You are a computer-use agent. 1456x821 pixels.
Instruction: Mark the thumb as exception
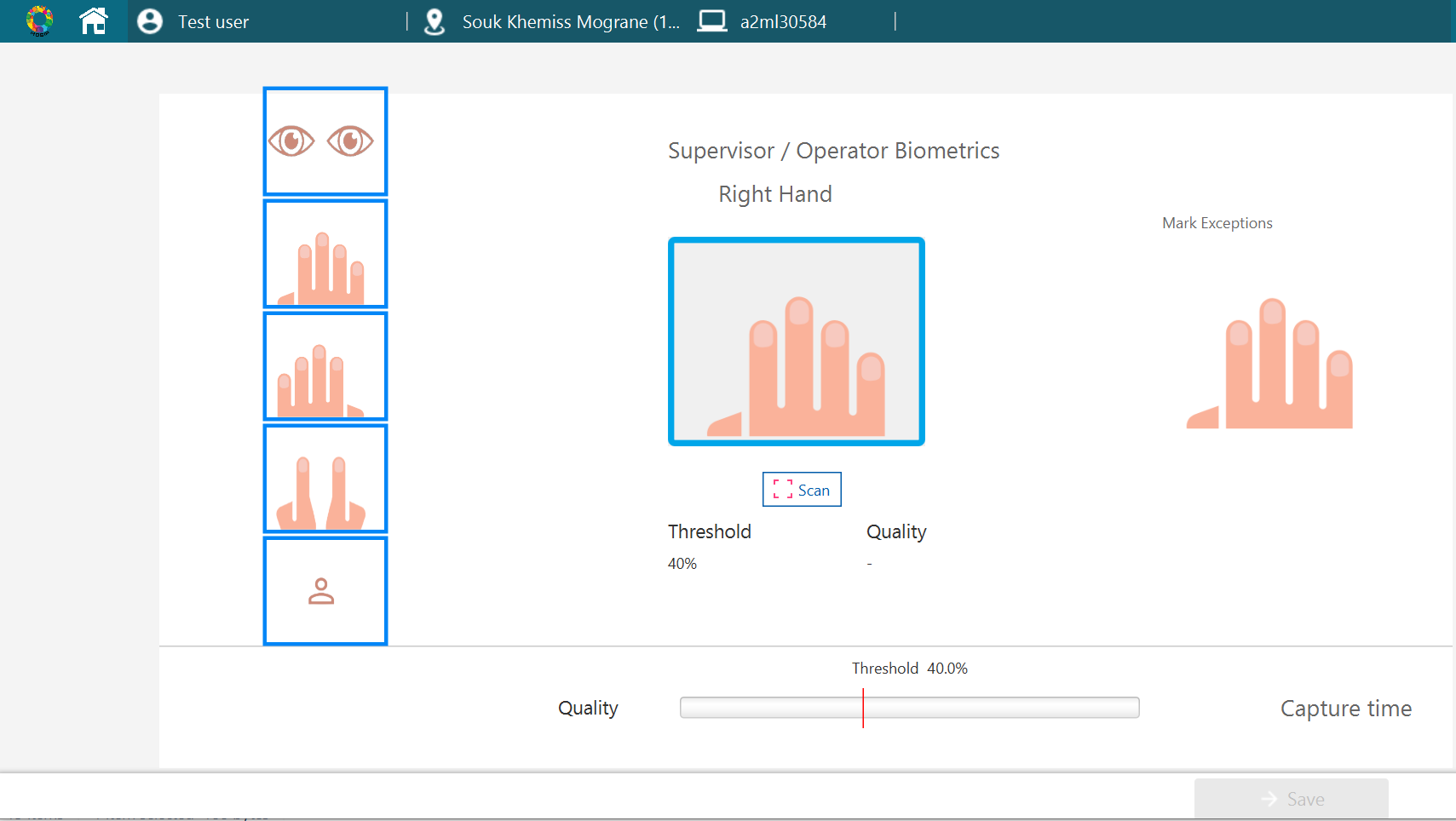(x=1203, y=418)
